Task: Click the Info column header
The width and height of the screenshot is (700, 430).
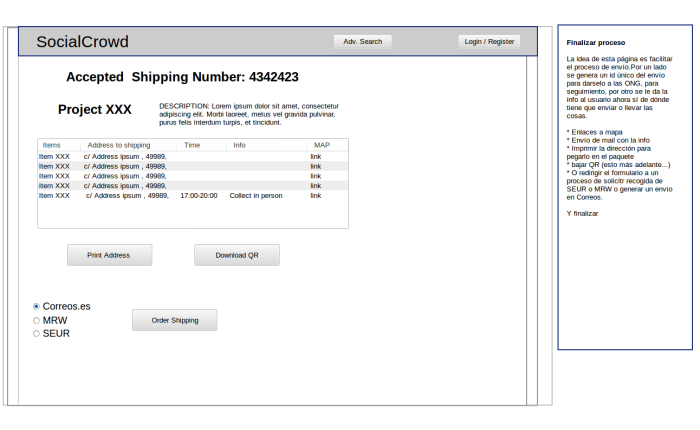Action: click(x=239, y=145)
